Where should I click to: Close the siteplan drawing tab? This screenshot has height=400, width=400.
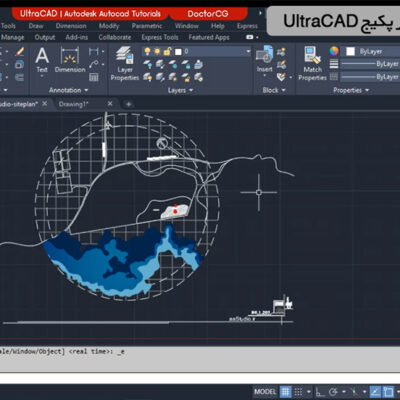[44, 104]
